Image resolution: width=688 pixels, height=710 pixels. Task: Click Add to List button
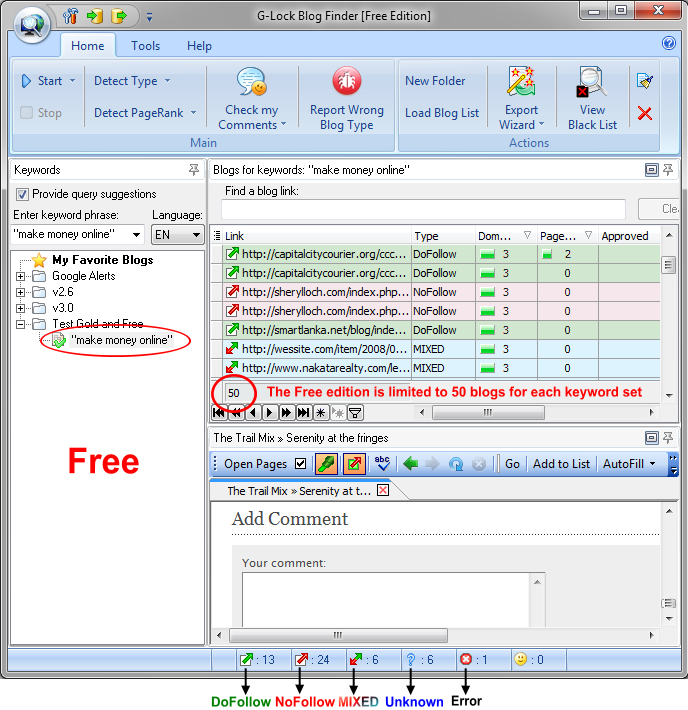click(x=561, y=464)
